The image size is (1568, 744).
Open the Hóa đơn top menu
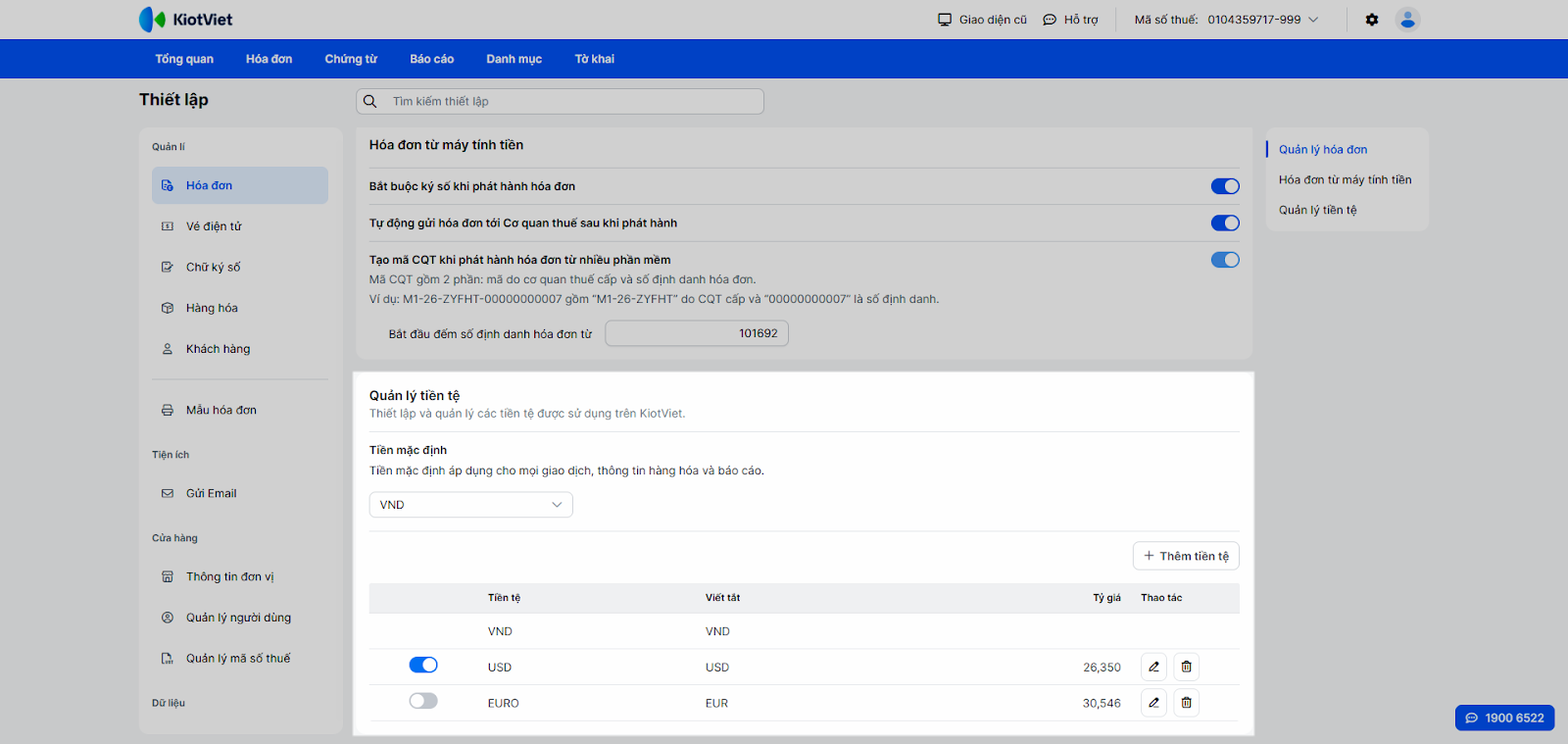[269, 59]
